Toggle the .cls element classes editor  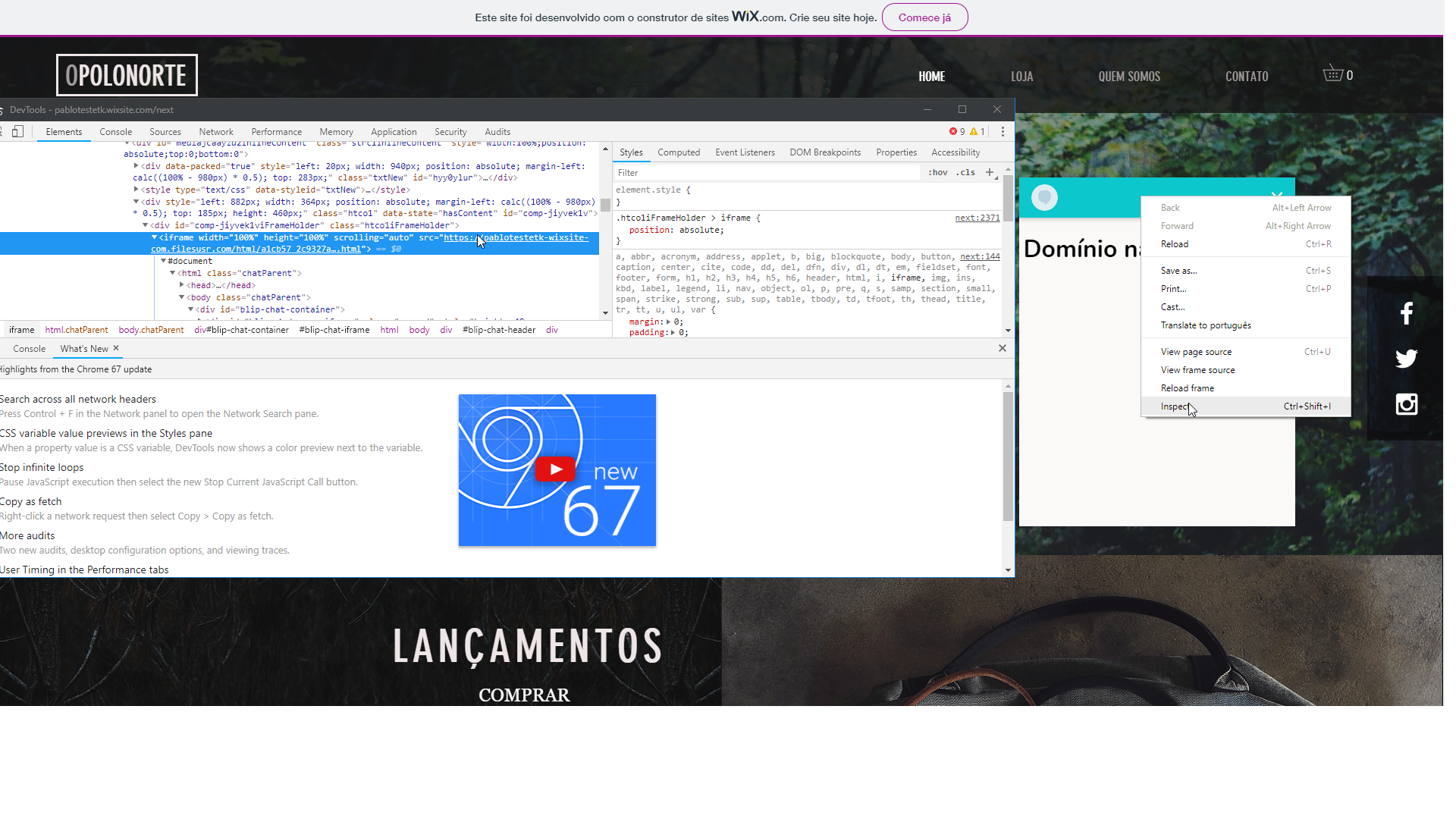tap(966, 172)
